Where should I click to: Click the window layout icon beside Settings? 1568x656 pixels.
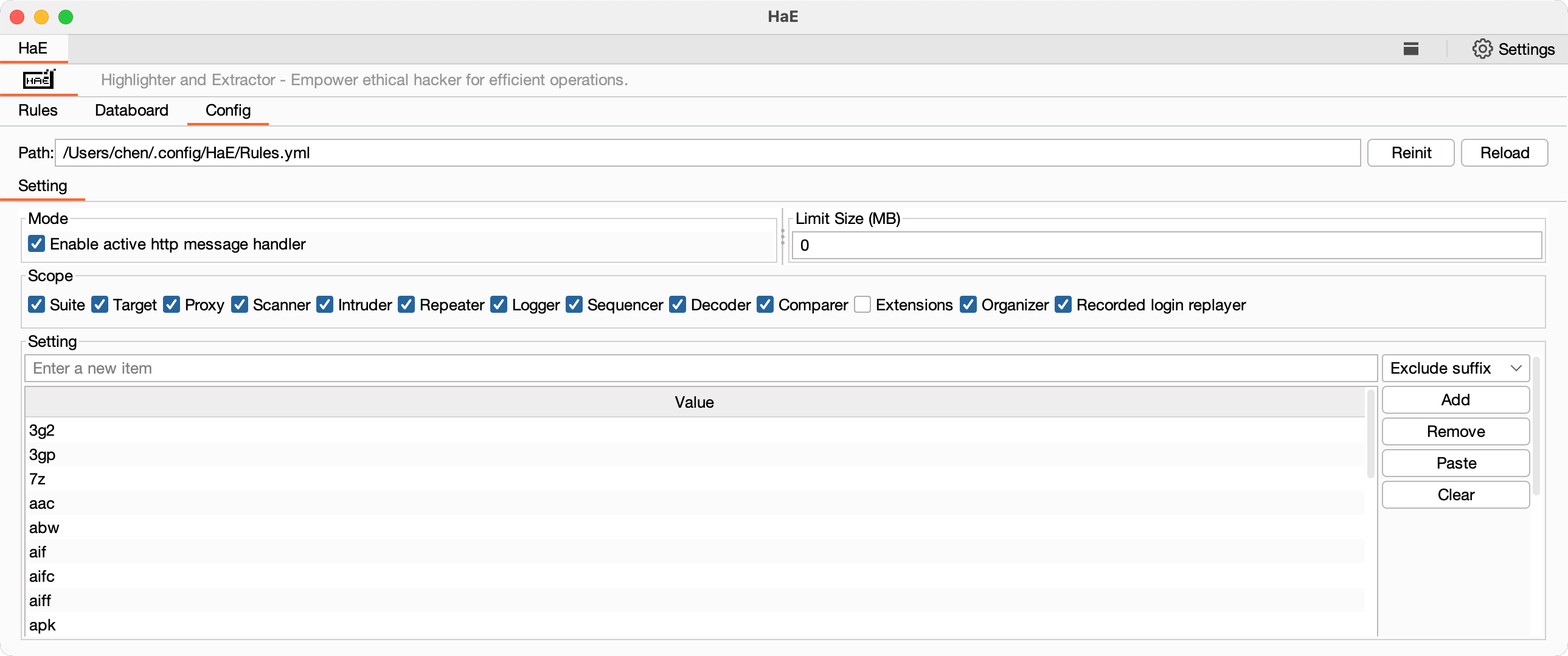pyautogui.click(x=1410, y=49)
